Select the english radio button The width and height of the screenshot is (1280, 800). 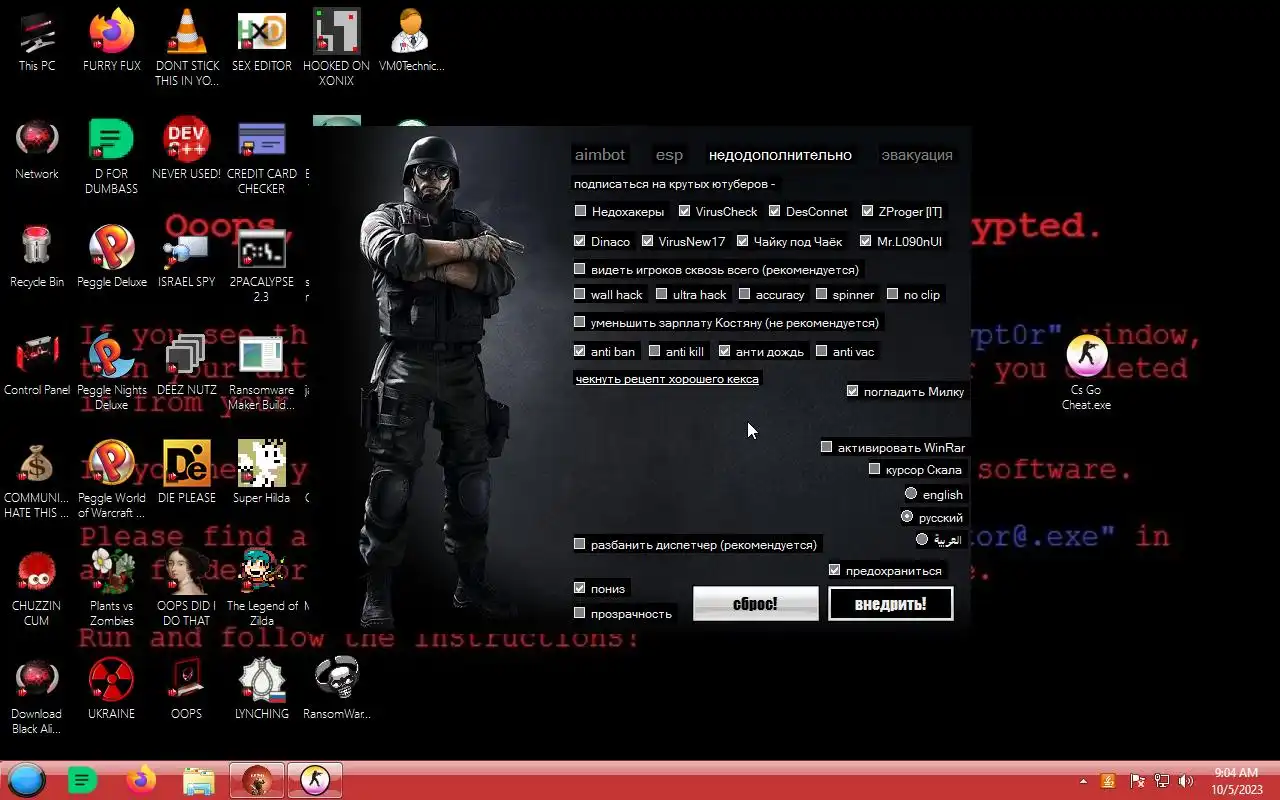(x=910, y=494)
